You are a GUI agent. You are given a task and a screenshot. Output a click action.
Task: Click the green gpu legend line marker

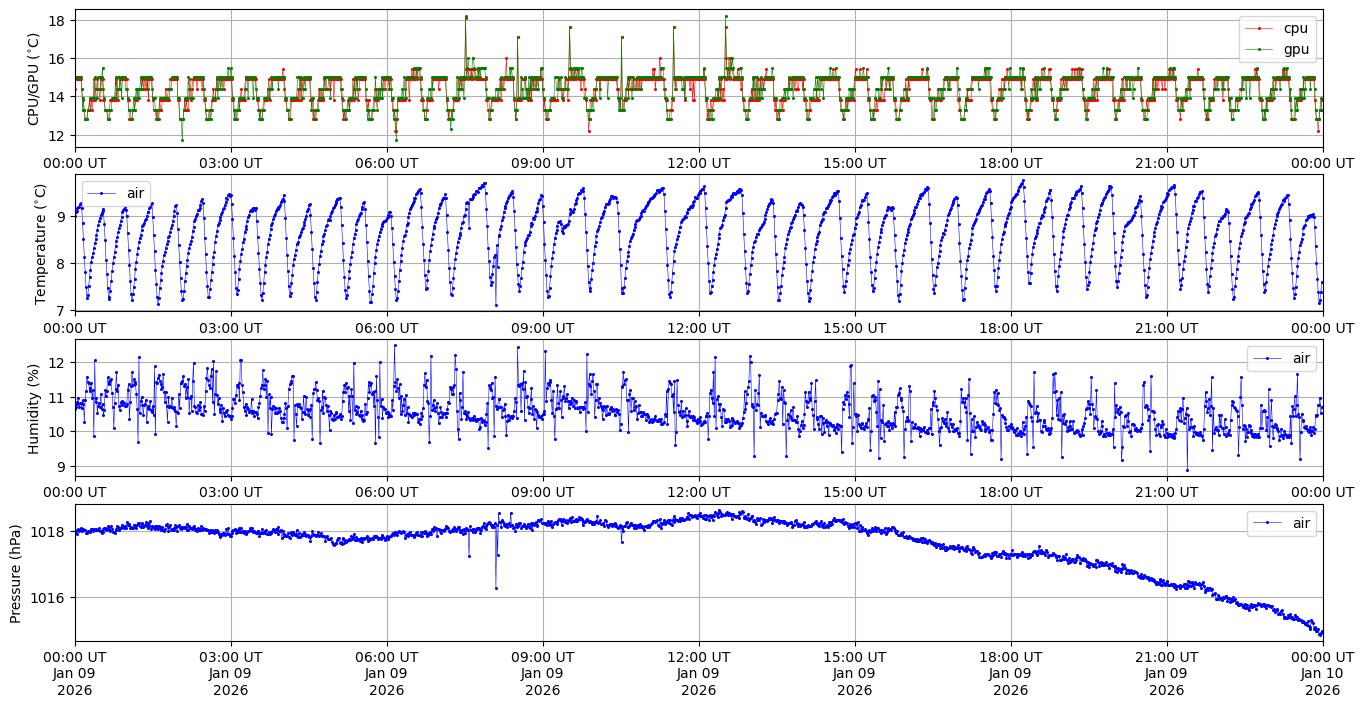pyautogui.click(x=1259, y=49)
